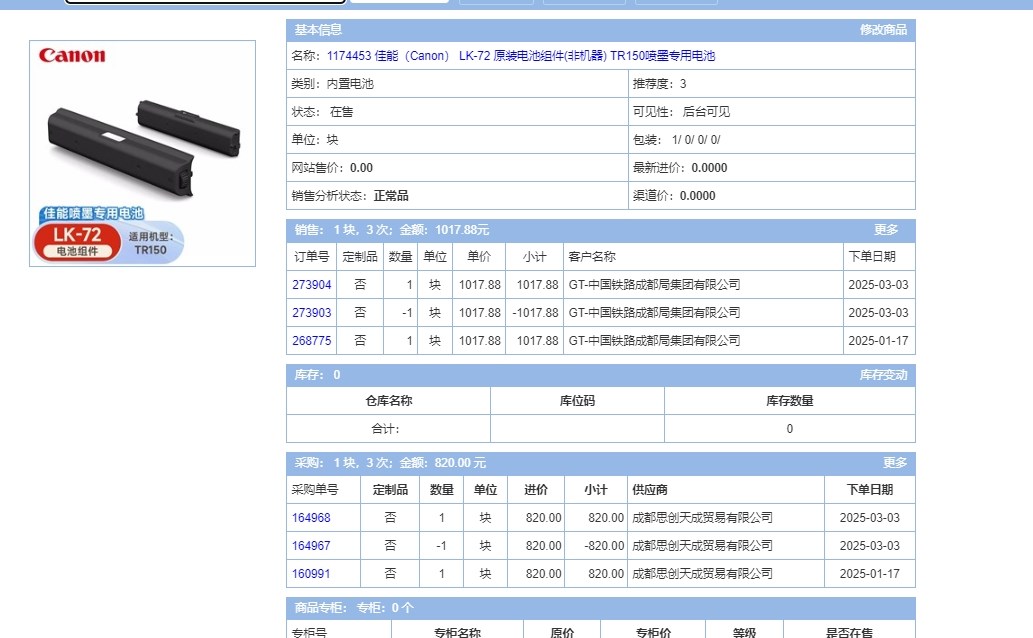Click the 销售分析状态: 正常品 cell
Screen dimensions: 1033x638
457,196
